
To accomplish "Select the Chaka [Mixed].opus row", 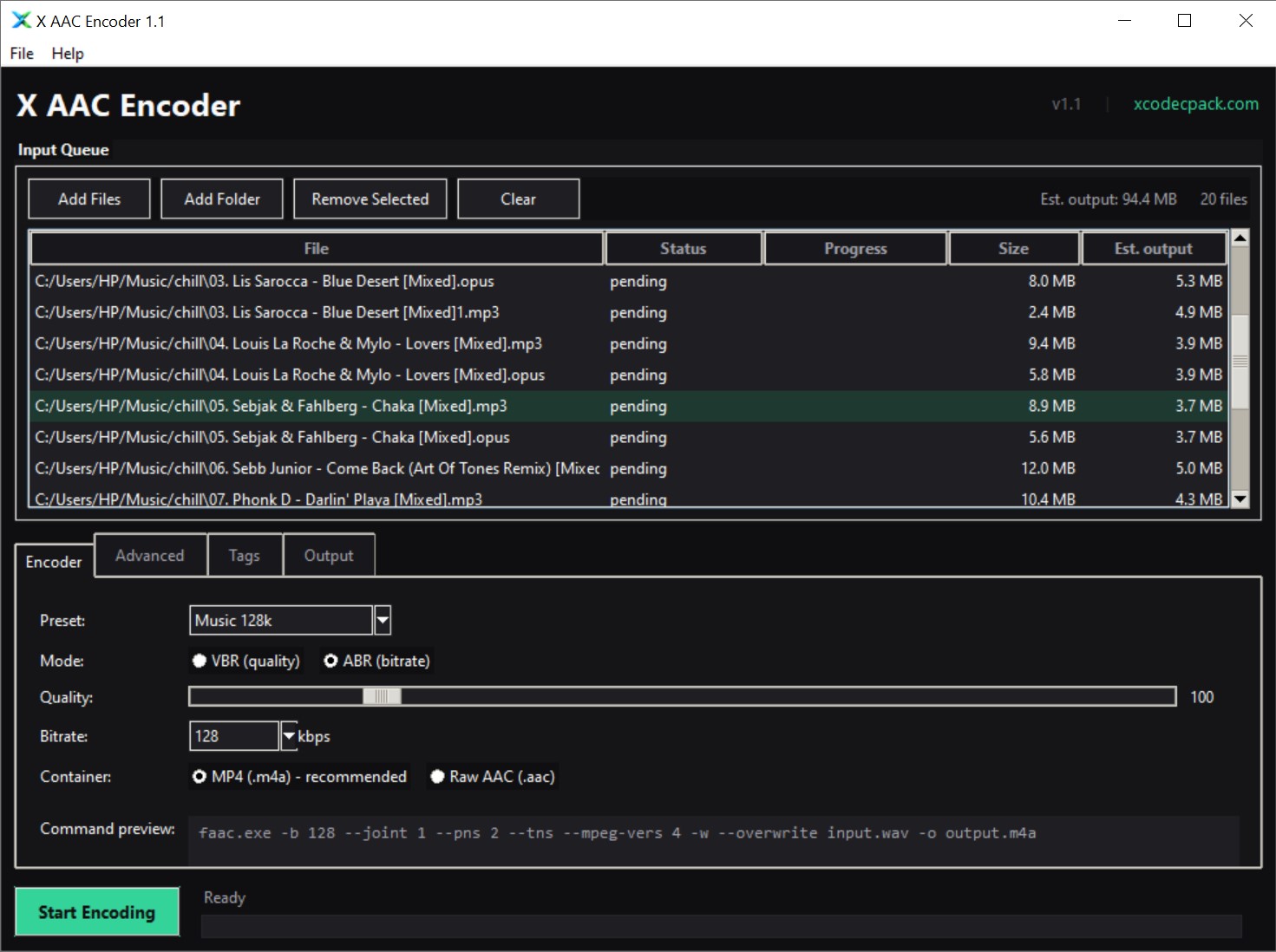I will tap(630, 437).
